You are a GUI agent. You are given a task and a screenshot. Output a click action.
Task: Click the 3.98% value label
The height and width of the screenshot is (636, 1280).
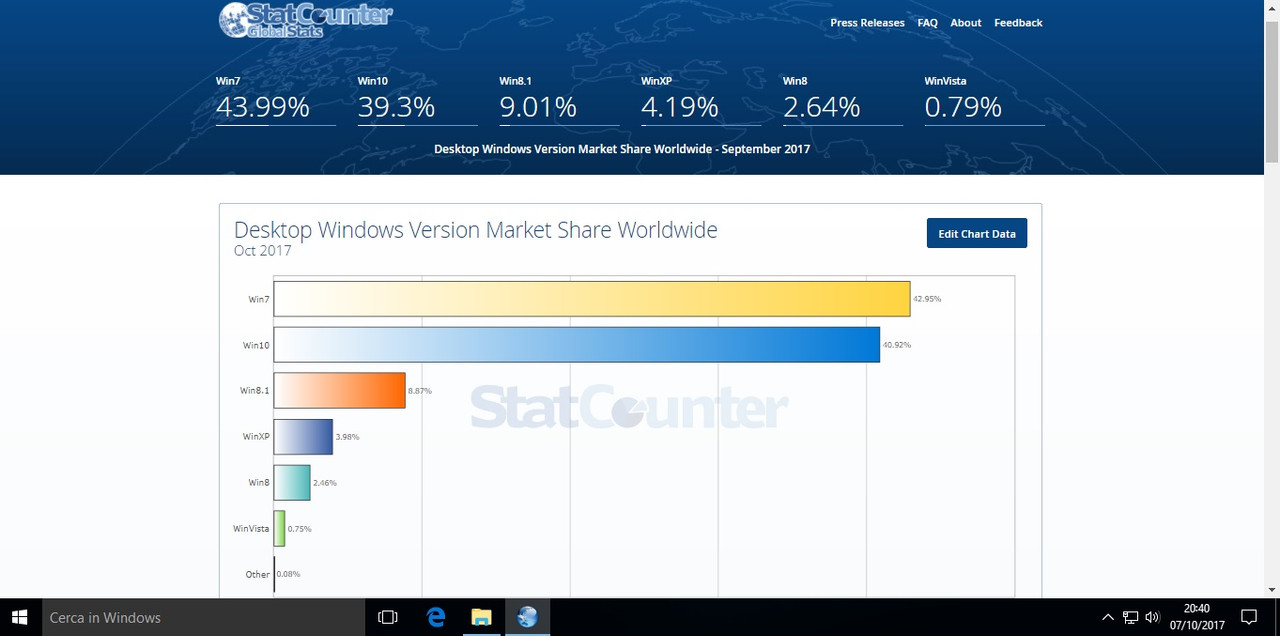coord(347,437)
